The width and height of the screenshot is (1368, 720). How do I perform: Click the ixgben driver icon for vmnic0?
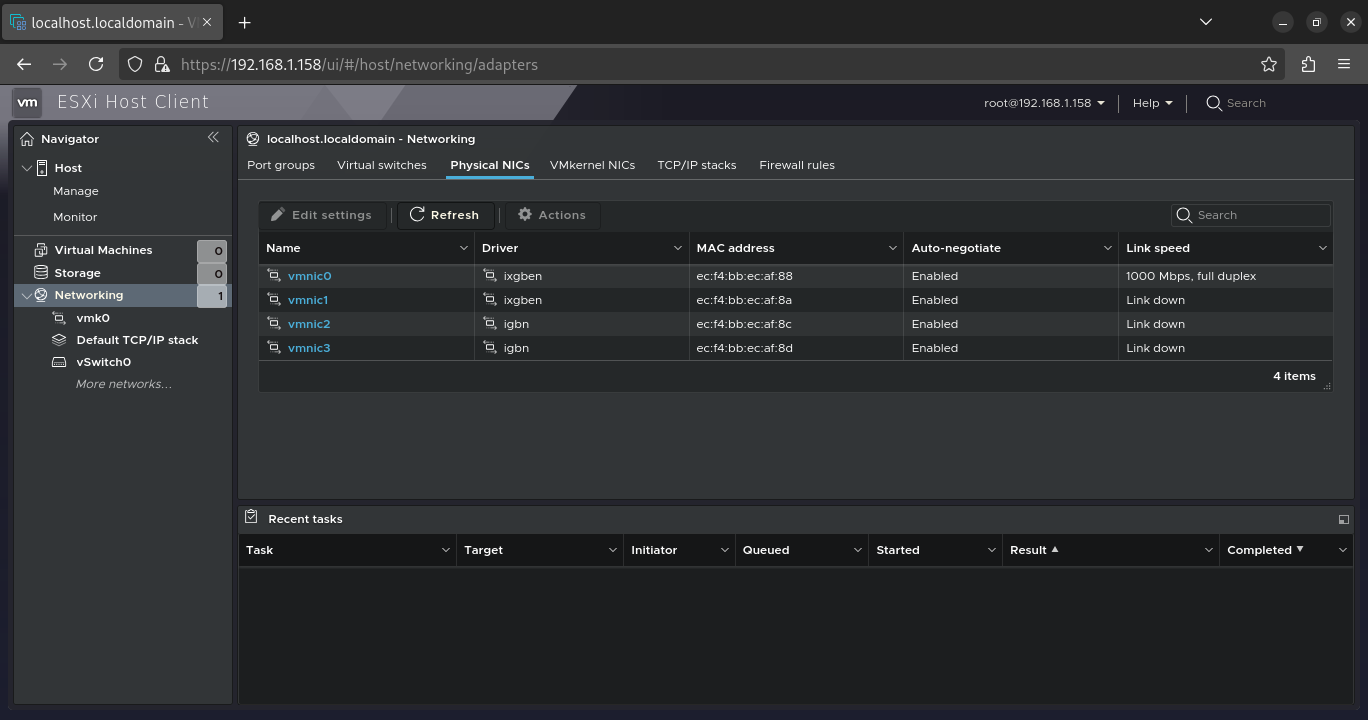(490, 276)
